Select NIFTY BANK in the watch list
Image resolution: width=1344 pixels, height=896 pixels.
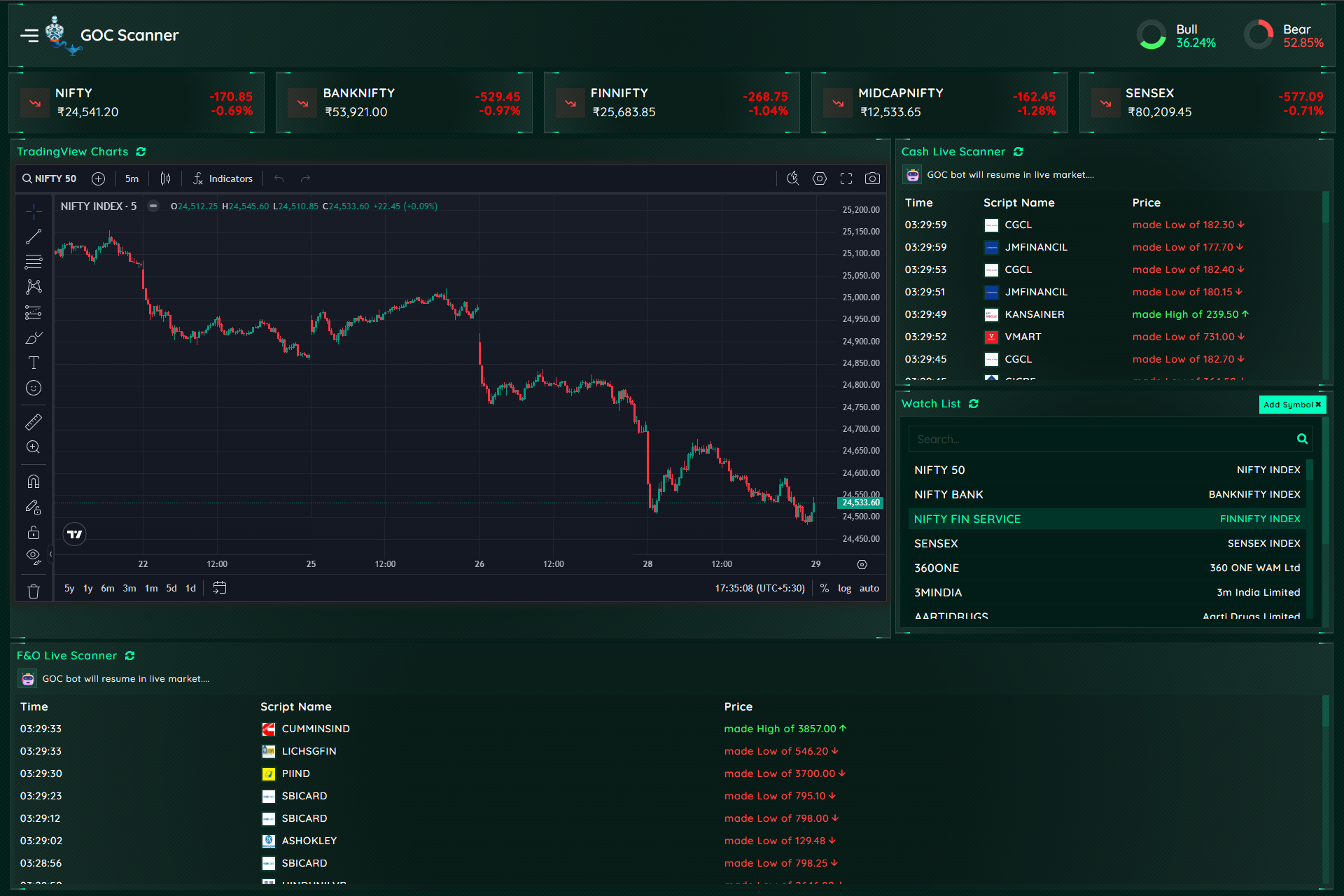click(1107, 494)
